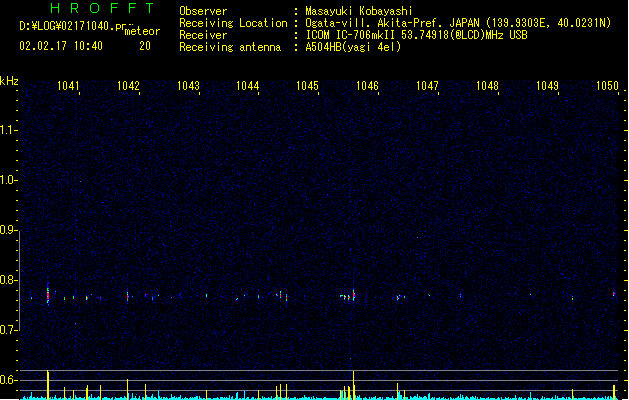
Task: Click the ICOM IC-706mkII receiver text
Action: pos(416,35)
